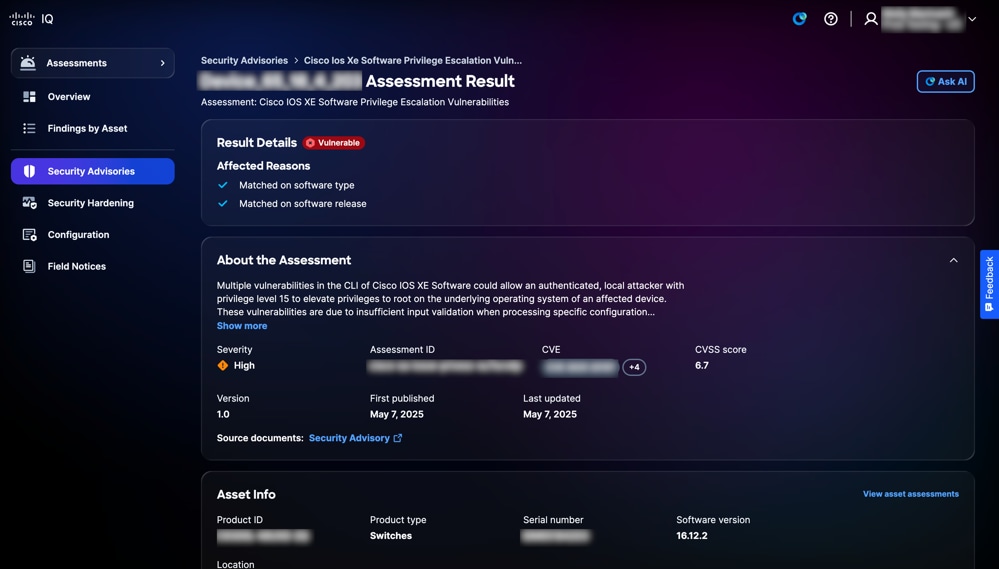This screenshot has height=569, width=999.
Task: Open the help question mark icon
Action: click(x=830, y=19)
